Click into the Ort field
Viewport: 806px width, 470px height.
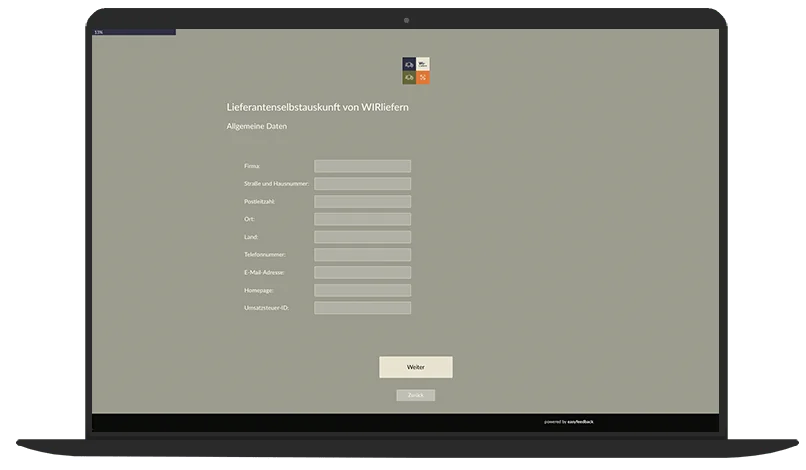click(x=362, y=219)
